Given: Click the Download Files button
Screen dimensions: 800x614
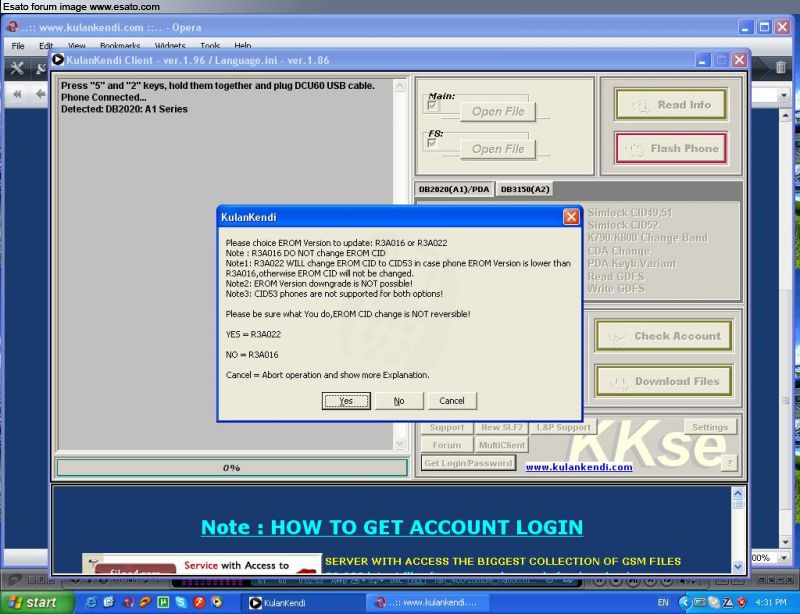Looking at the screenshot, I should [664, 381].
